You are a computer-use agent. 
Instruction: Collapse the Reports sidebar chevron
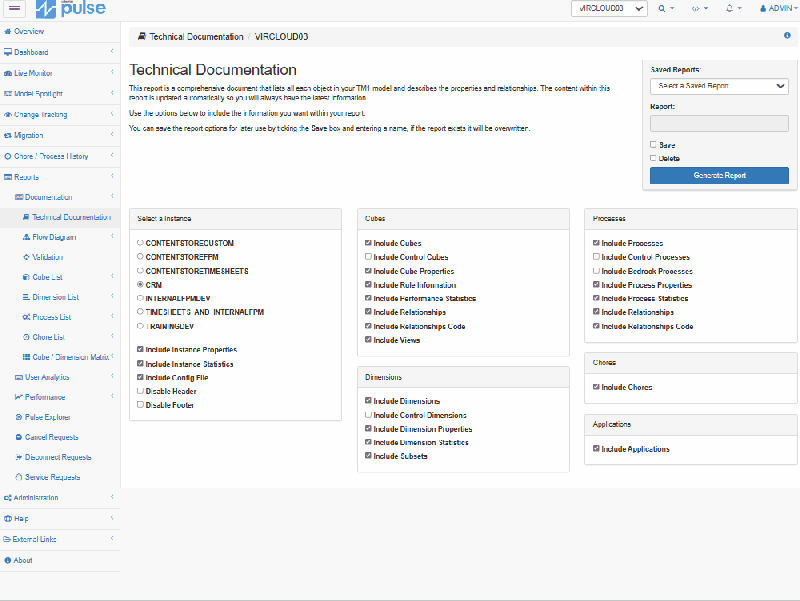tap(112, 176)
